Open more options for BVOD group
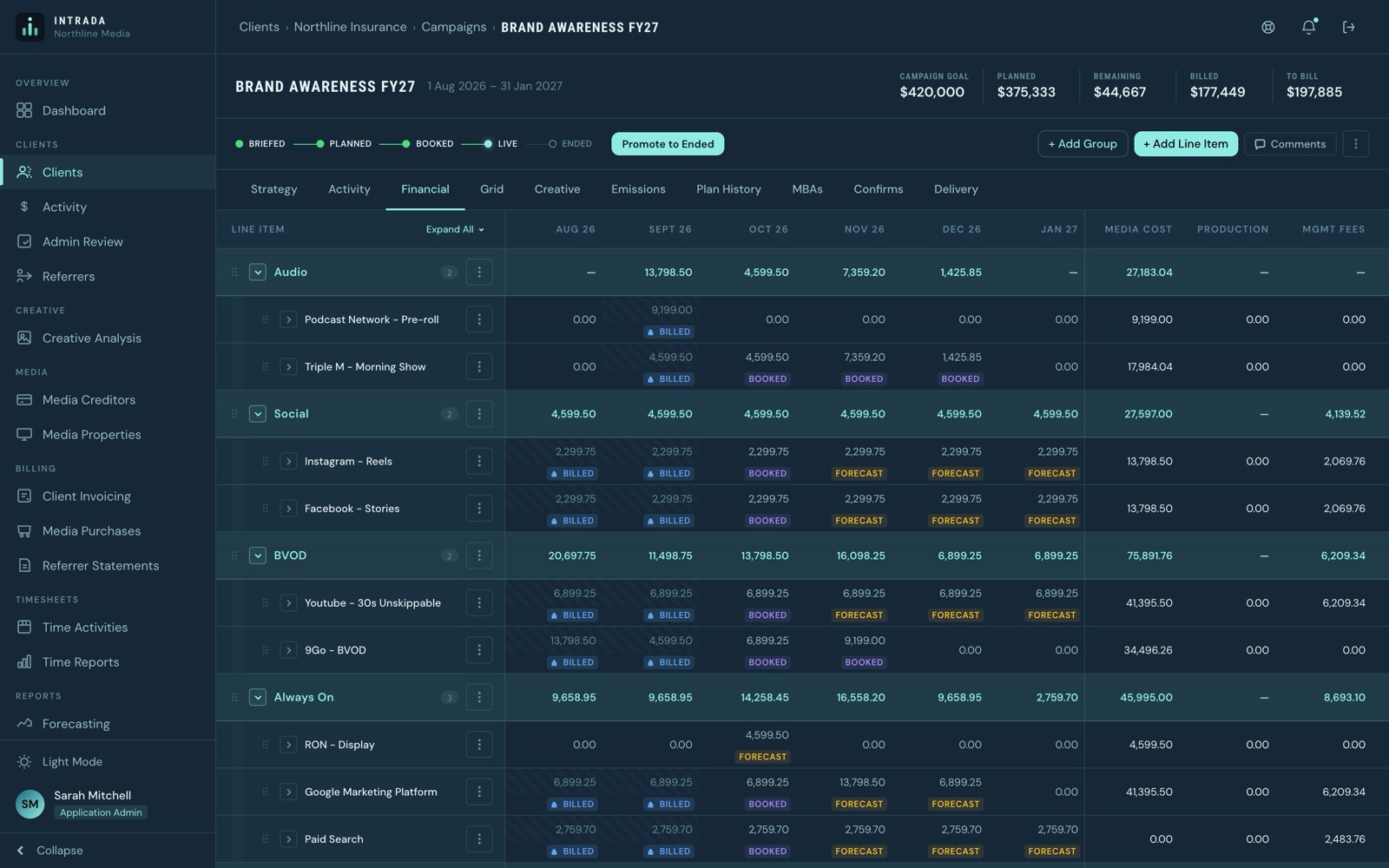 (479, 556)
